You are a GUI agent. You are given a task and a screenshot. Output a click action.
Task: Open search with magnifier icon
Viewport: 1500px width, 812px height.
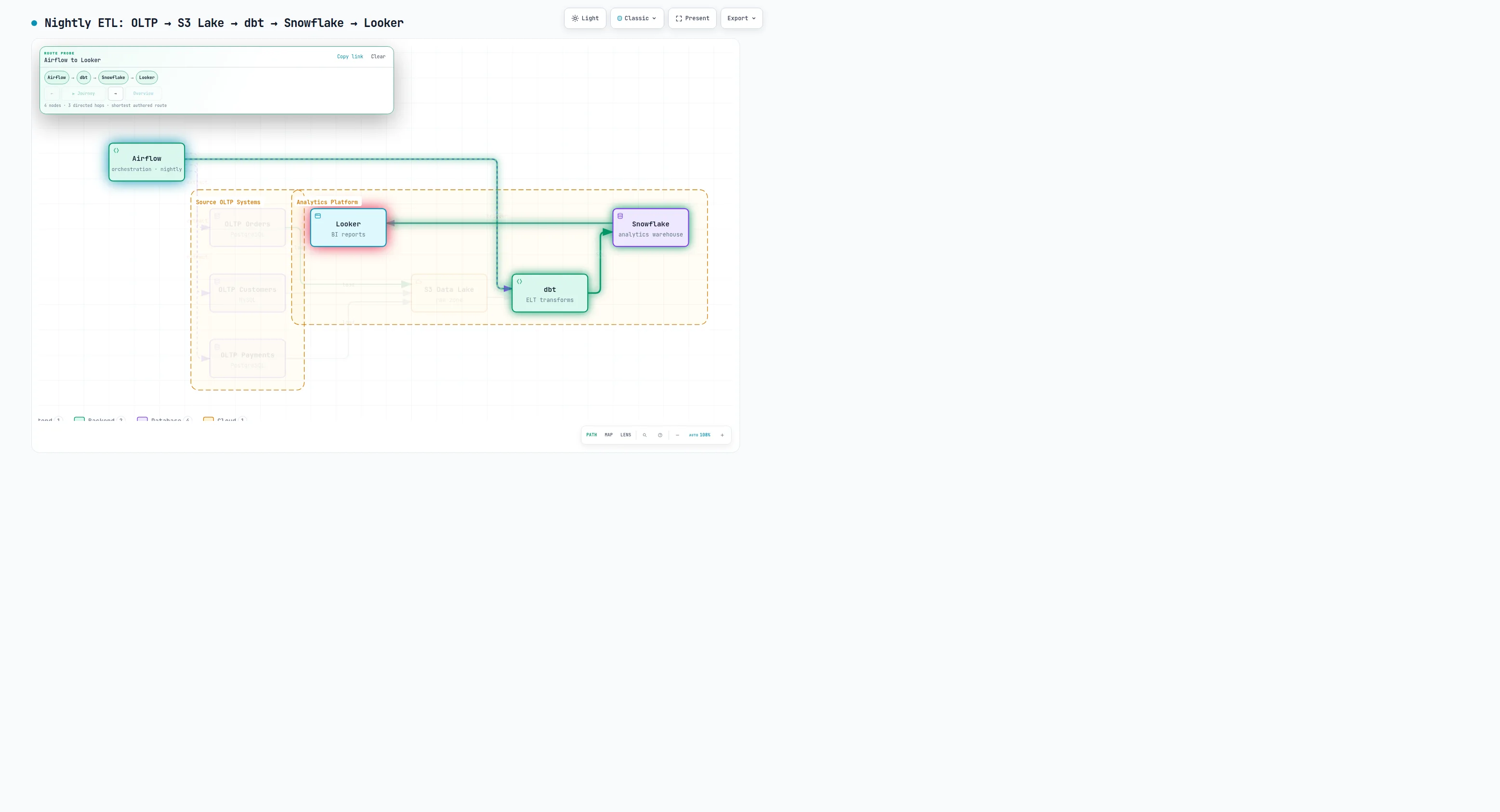(x=645, y=435)
